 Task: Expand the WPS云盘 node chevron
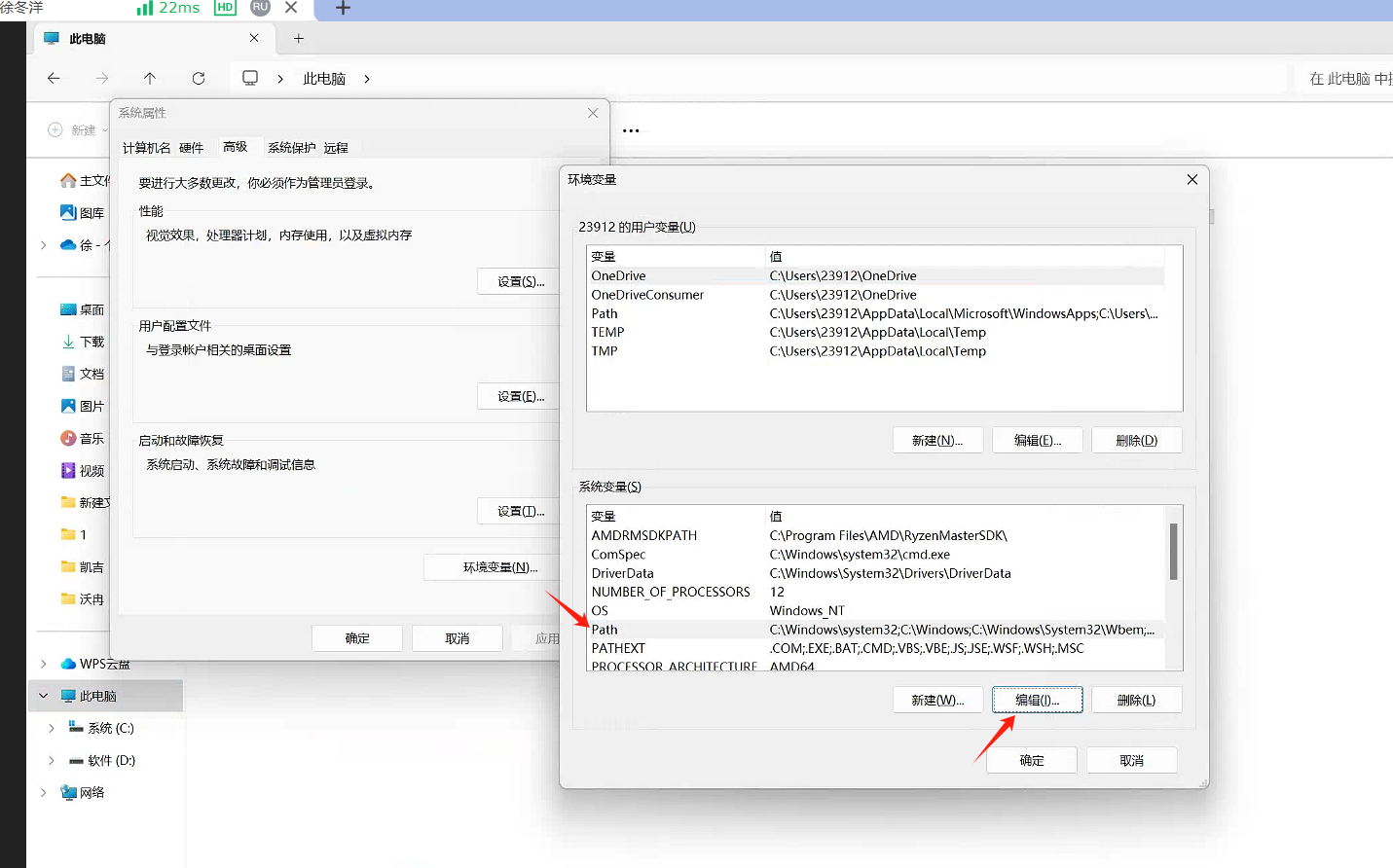tap(43, 664)
